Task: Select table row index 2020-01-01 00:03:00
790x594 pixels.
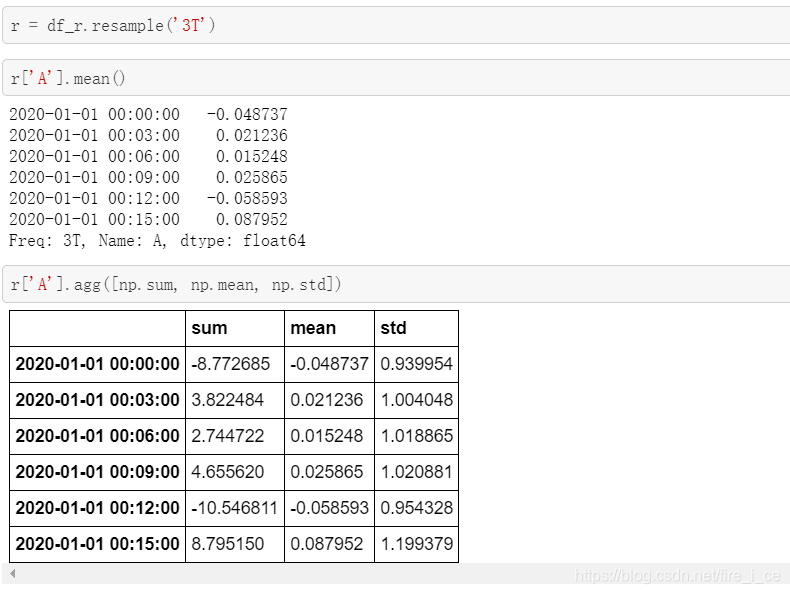Action: pyautogui.click(x=97, y=400)
